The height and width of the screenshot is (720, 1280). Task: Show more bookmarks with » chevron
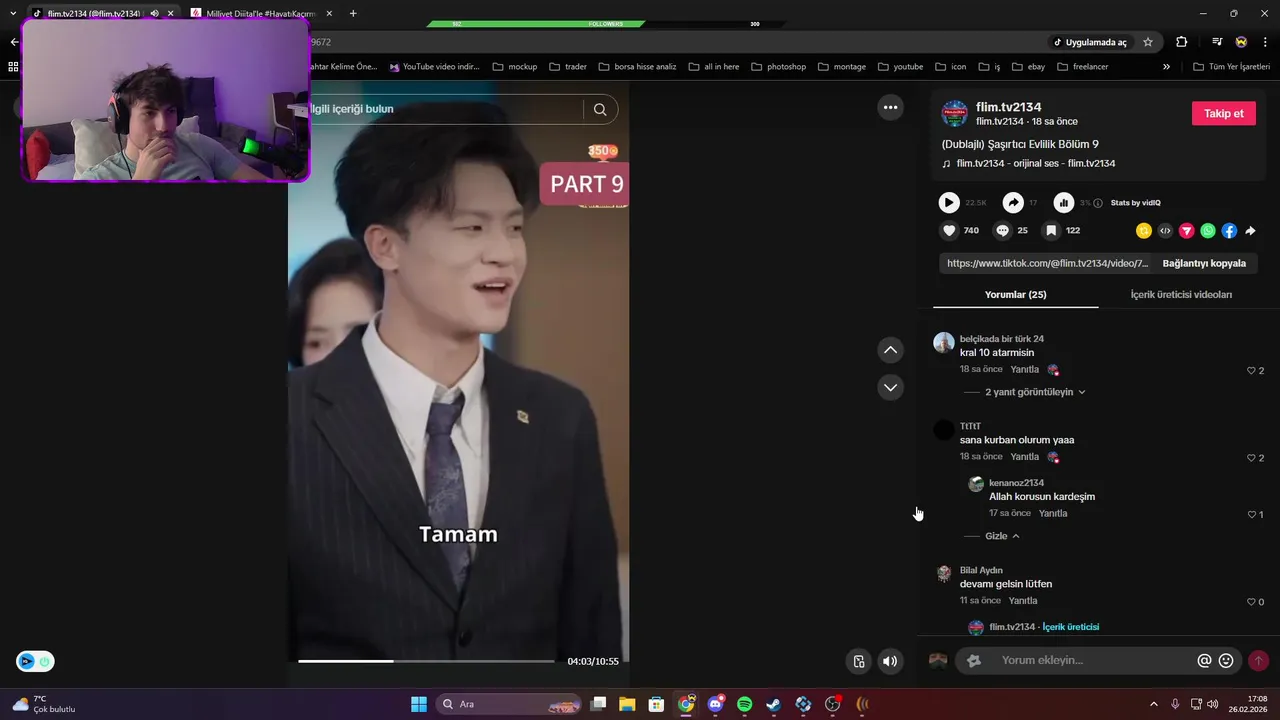coord(1166,67)
